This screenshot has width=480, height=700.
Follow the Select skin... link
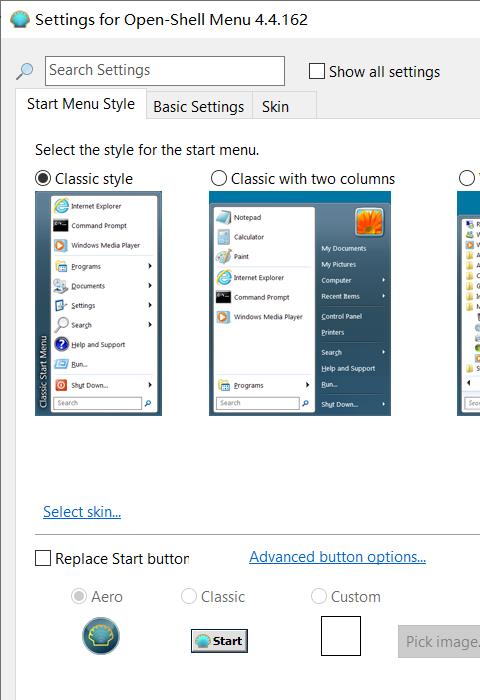click(82, 512)
